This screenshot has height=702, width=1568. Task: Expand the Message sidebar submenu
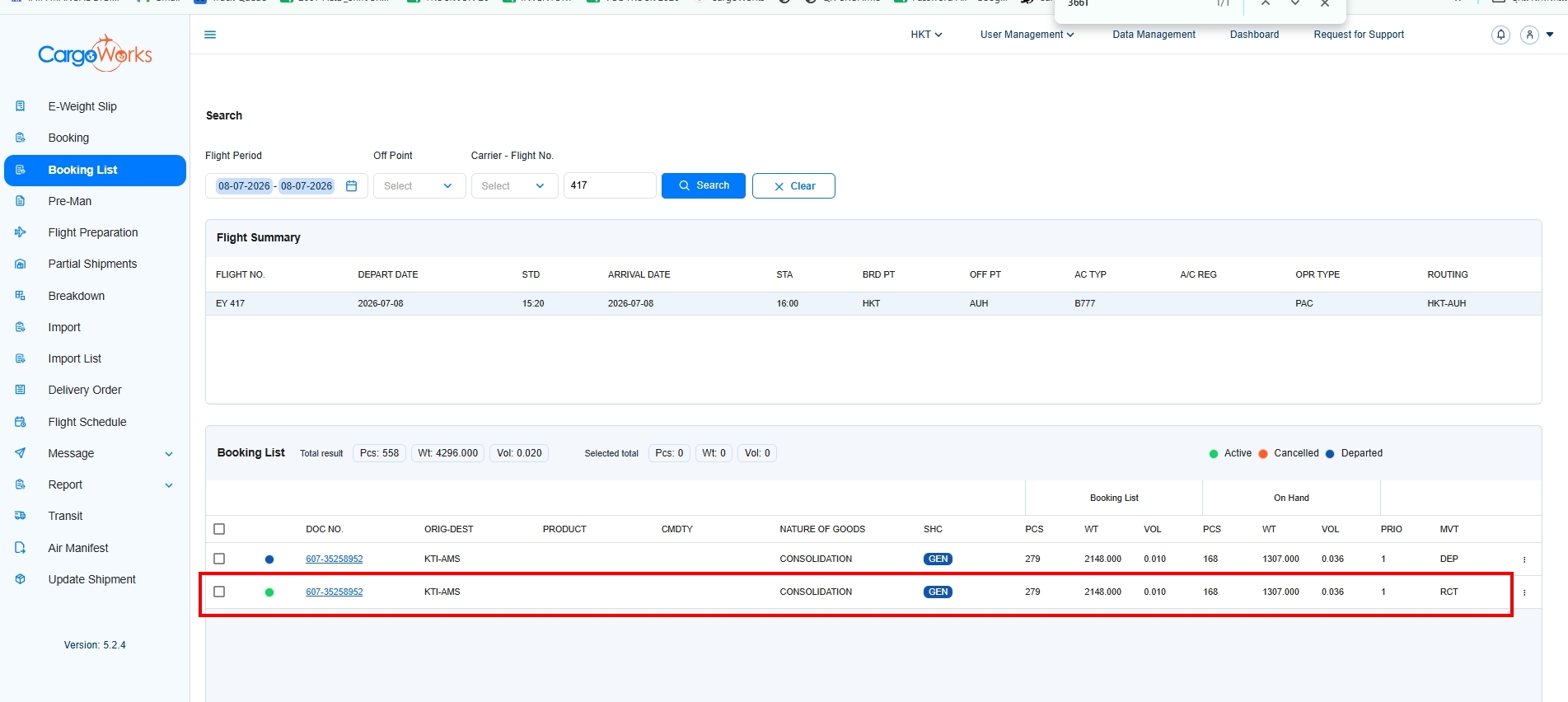coord(169,454)
